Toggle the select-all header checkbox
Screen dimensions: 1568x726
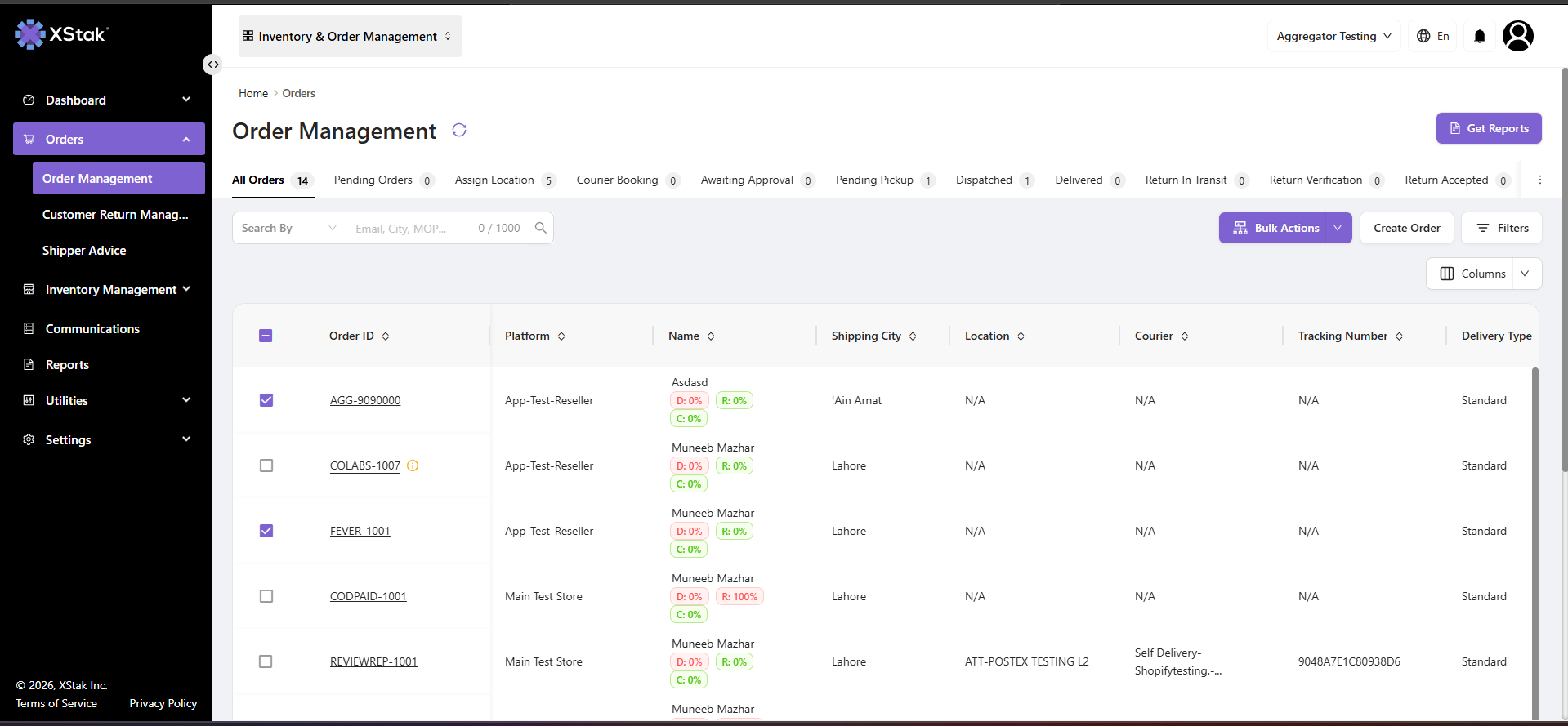point(266,336)
